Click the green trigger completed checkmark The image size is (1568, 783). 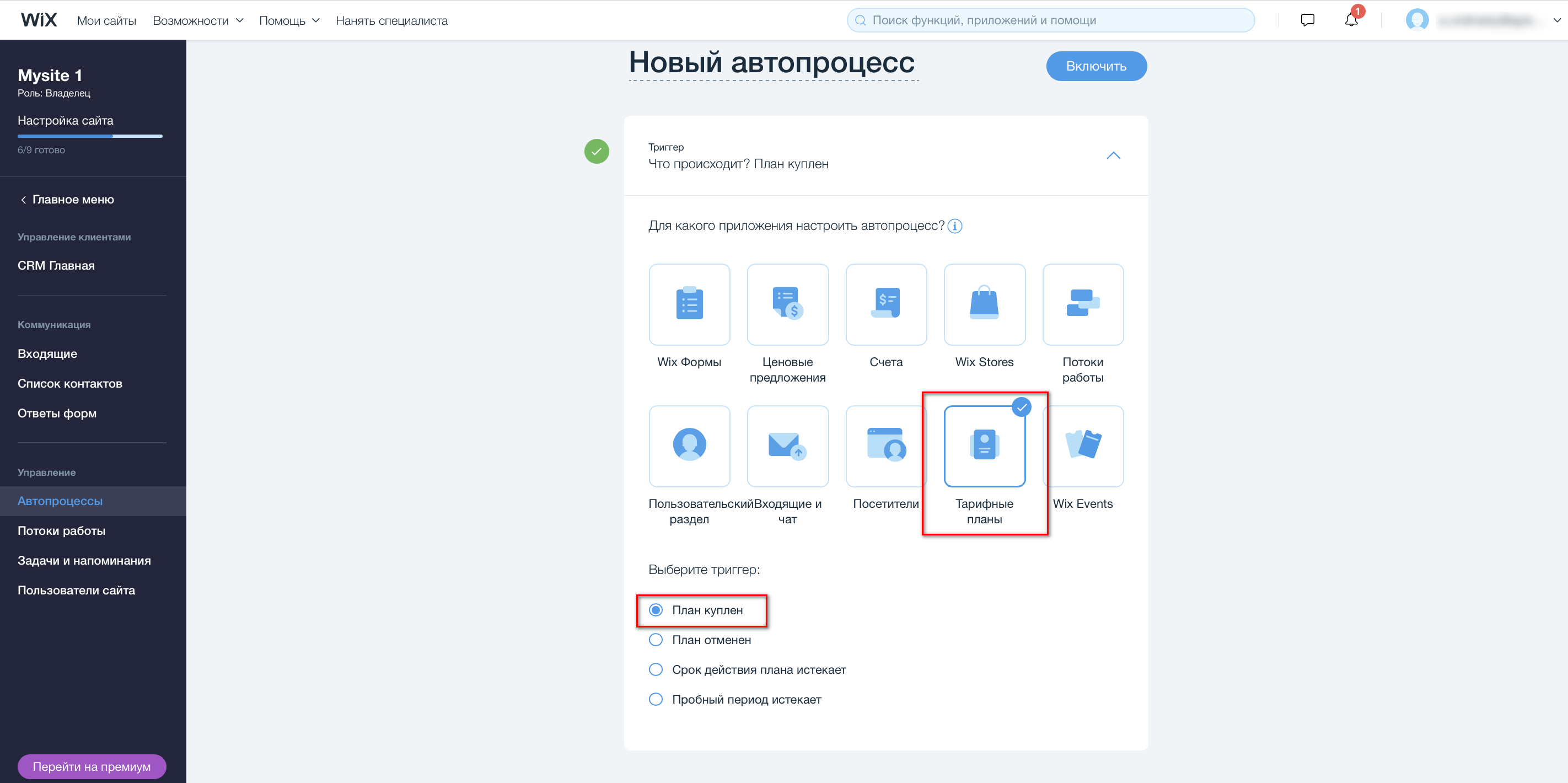point(597,152)
